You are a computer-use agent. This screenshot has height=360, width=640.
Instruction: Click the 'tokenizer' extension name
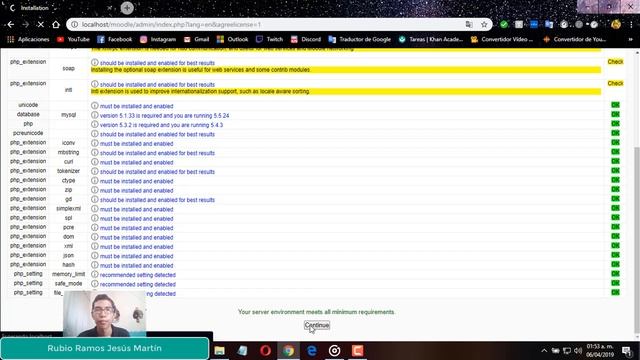[x=69, y=171]
